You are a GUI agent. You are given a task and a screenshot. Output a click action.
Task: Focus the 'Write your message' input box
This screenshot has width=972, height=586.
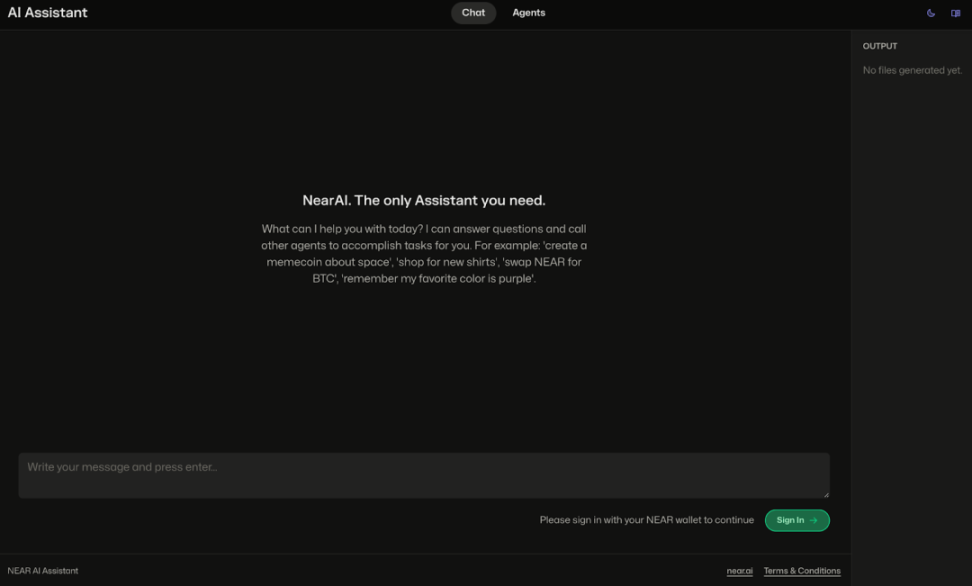pos(423,475)
